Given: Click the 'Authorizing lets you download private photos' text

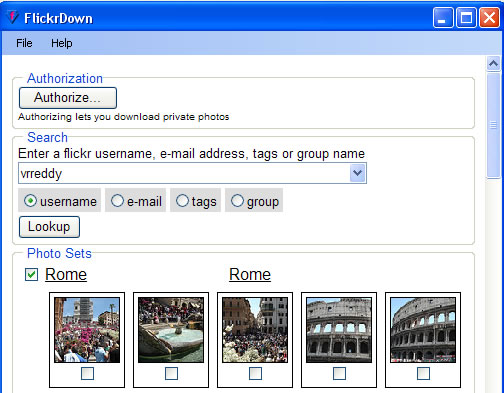Looking at the screenshot, I should click(x=124, y=117).
